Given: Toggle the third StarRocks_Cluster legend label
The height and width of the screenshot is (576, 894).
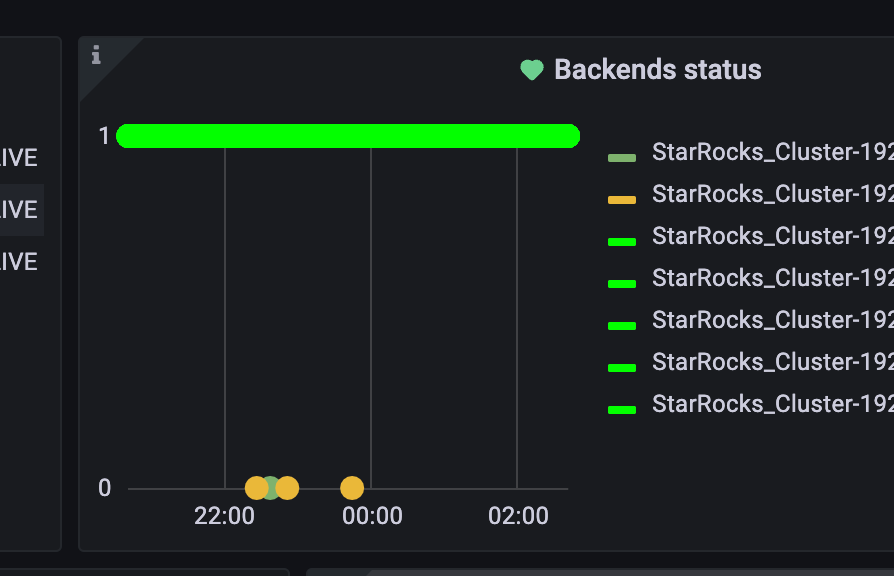Looking at the screenshot, I should pyautogui.click(x=772, y=236).
